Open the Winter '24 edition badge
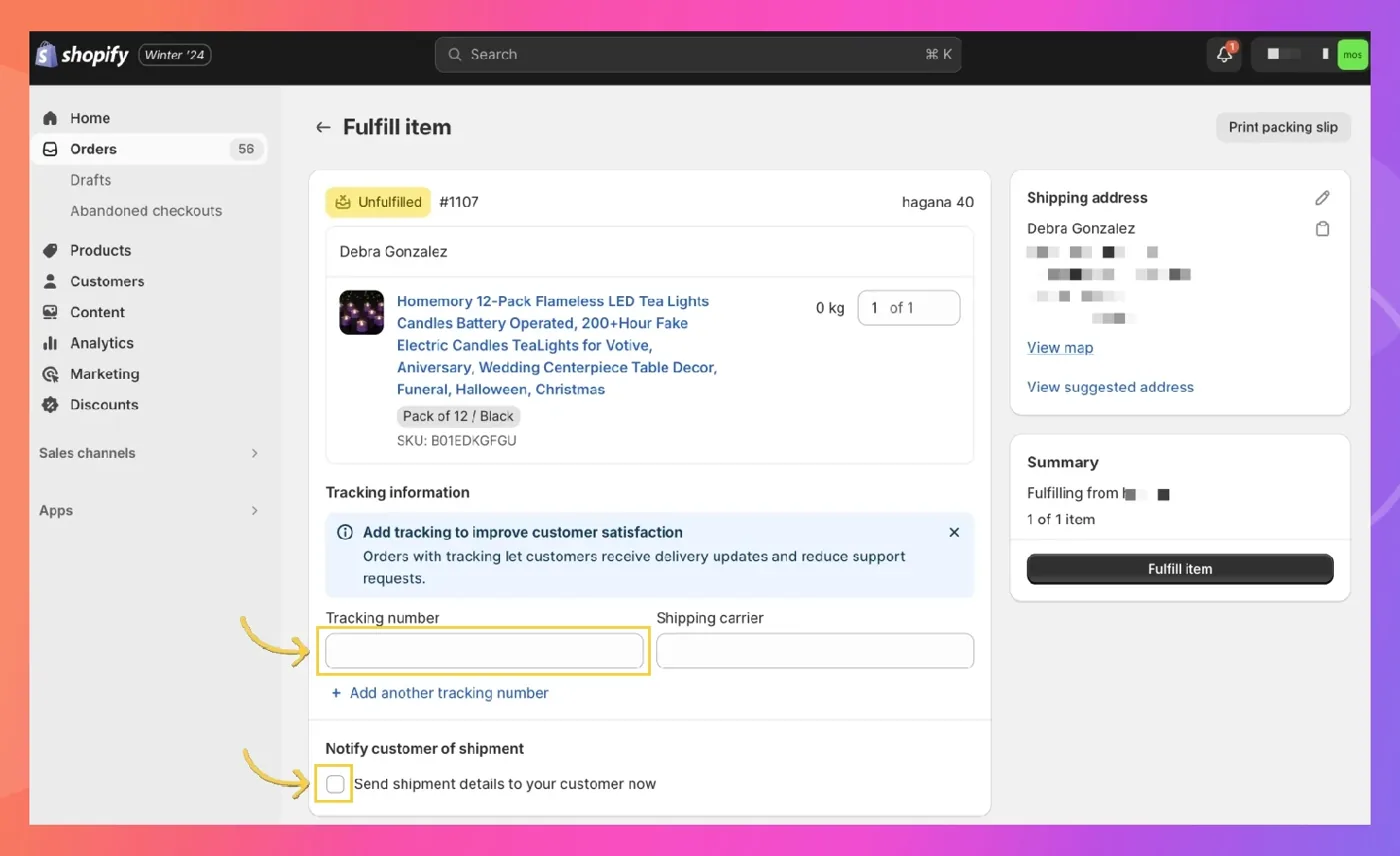The height and width of the screenshot is (856, 1400). (175, 55)
